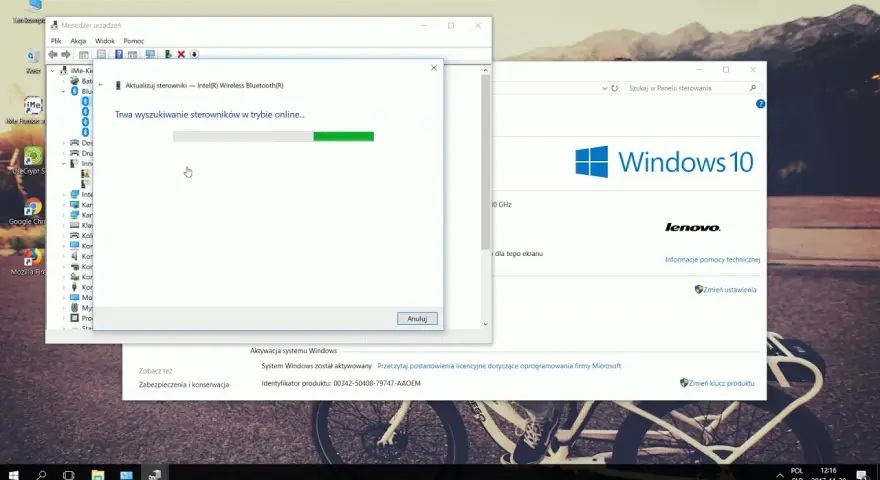Click the blue question mark Help toolbar icon
This screenshot has height=480, width=880.
[118, 54]
